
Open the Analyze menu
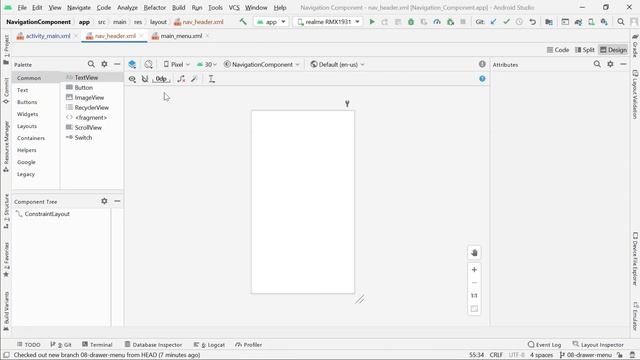point(127,7)
